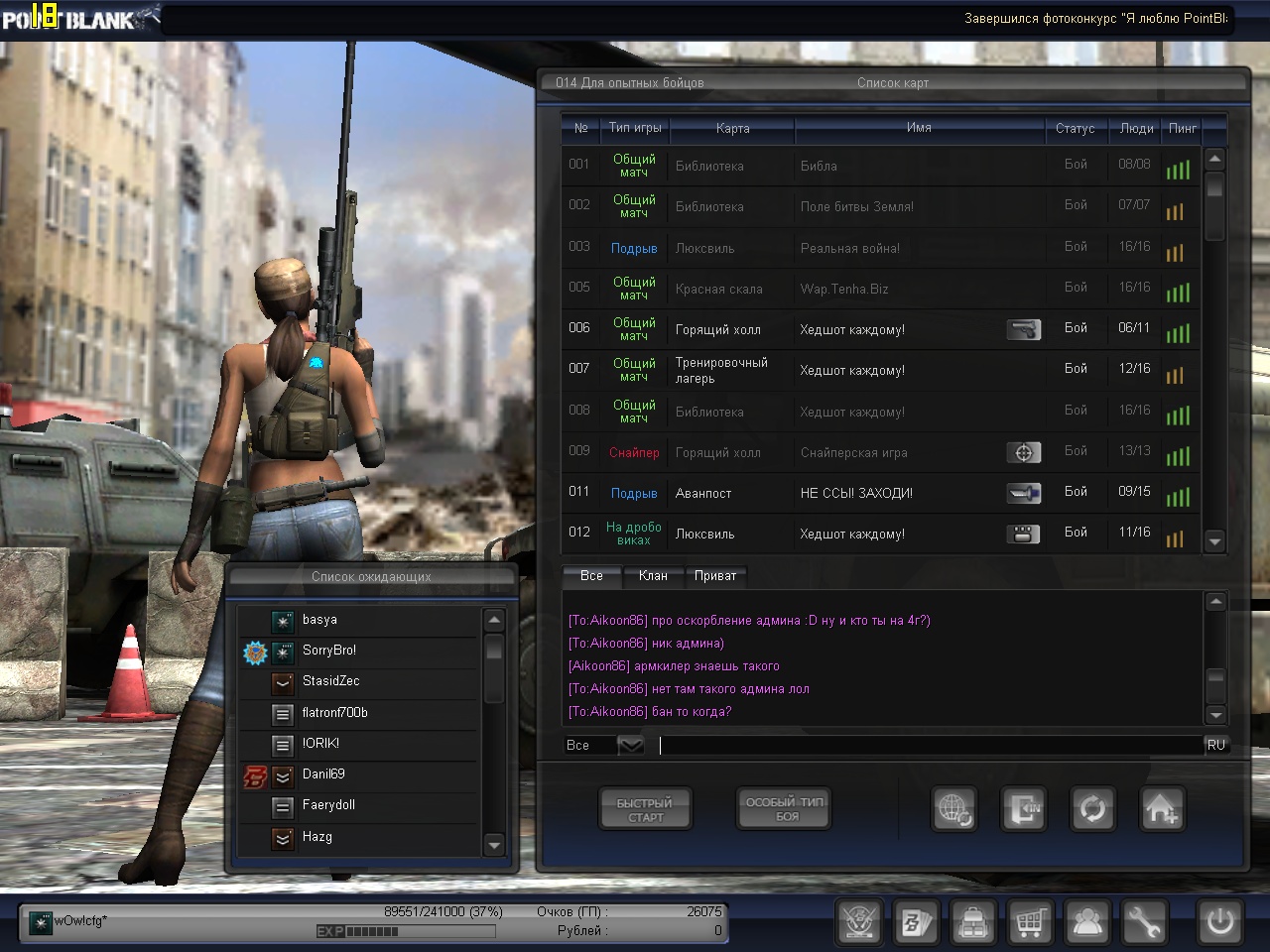The width and height of the screenshot is (1270, 952).
Task: Click the pistol icon in room 006
Action: (x=1023, y=329)
